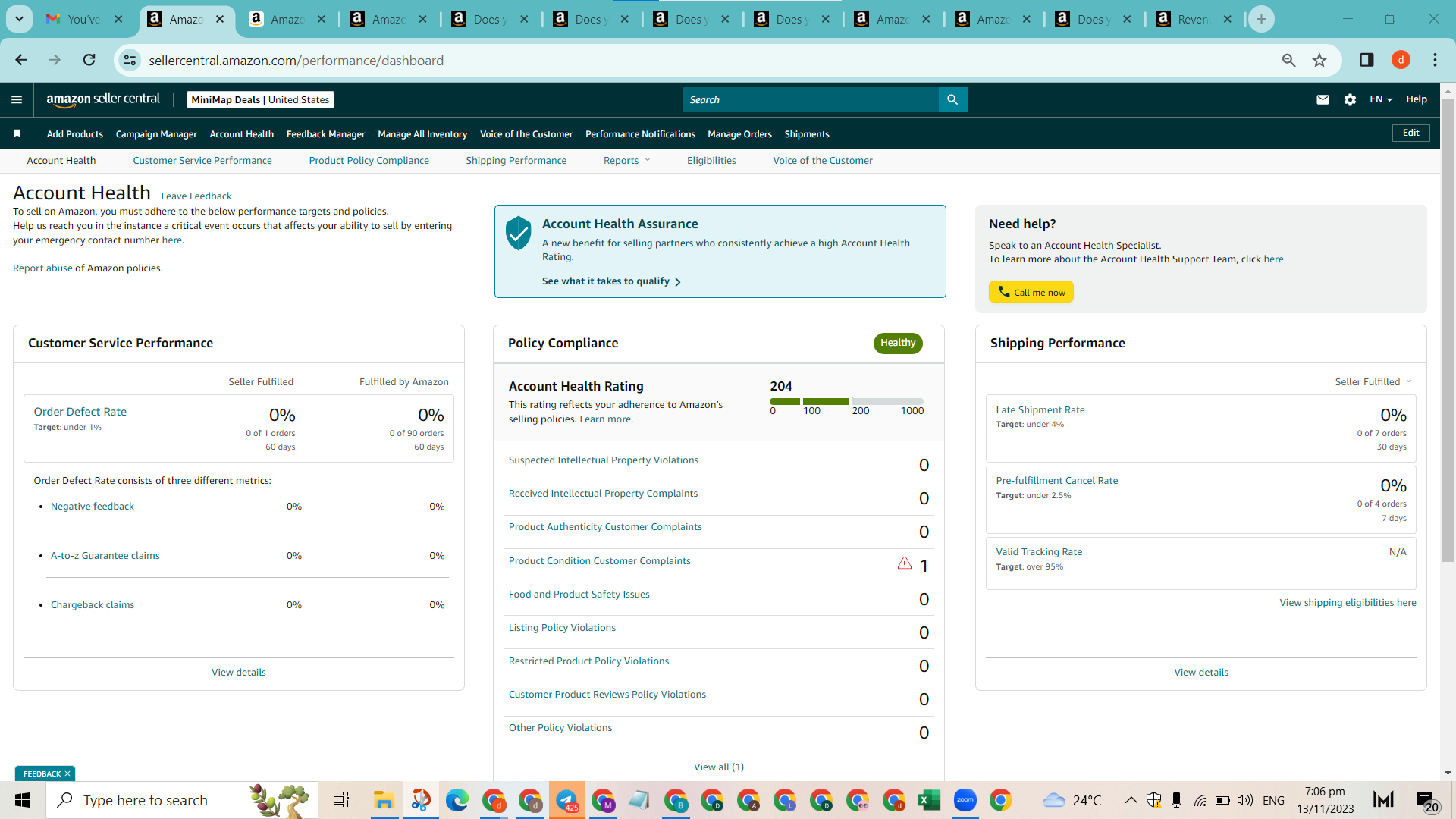The height and width of the screenshot is (819, 1456).
Task: Switch to the Product Policy Compliance tab
Action: (369, 160)
